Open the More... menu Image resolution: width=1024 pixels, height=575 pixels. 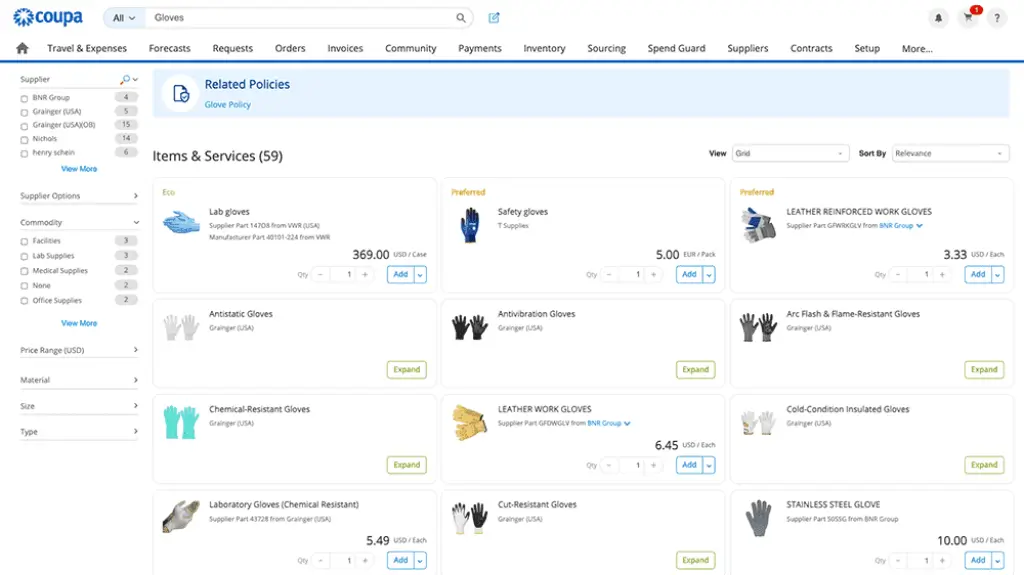click(917, 49)
